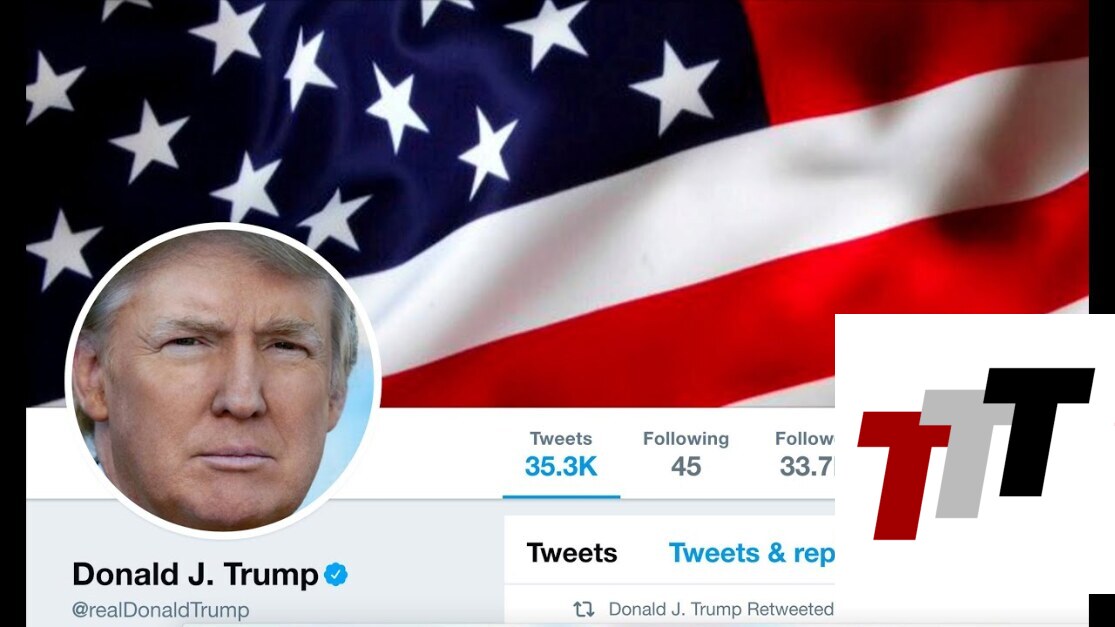Click the blue underline beneath 35.3K
The width and height of the screenshot is (1115, 627).
coord(561,497)
